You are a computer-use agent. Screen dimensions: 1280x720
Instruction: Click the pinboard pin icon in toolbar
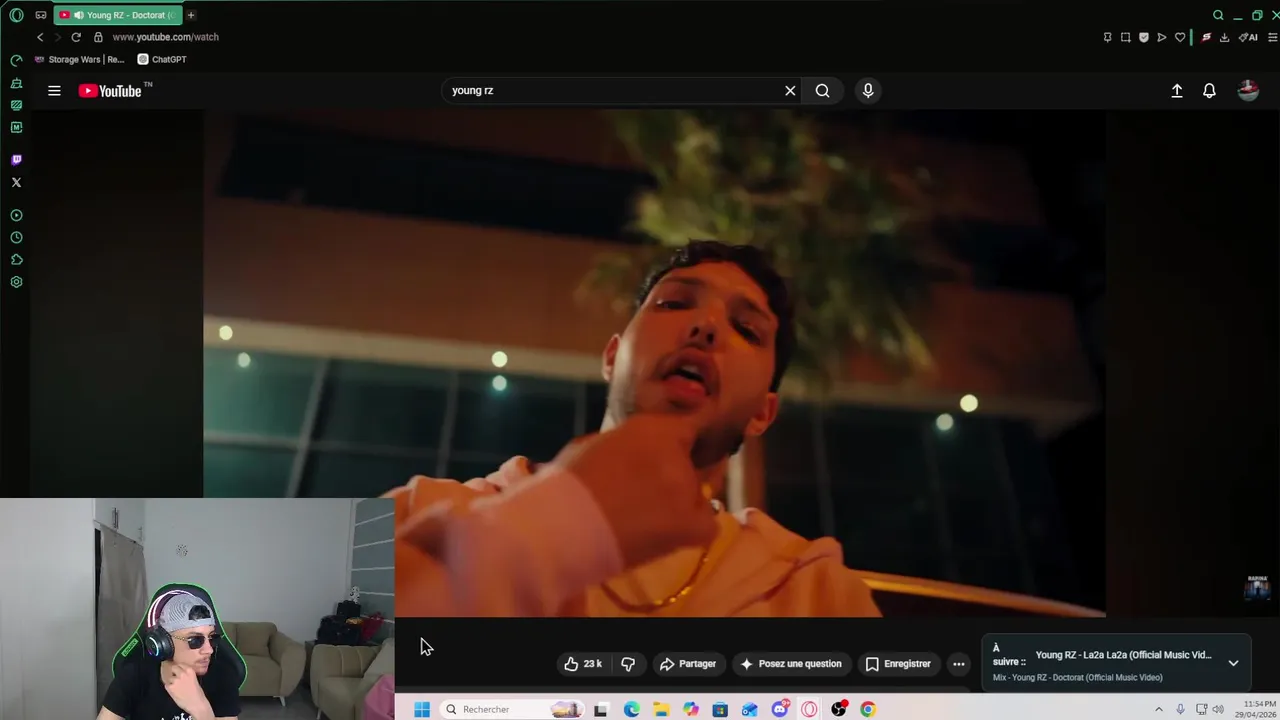coord(1107,37)
